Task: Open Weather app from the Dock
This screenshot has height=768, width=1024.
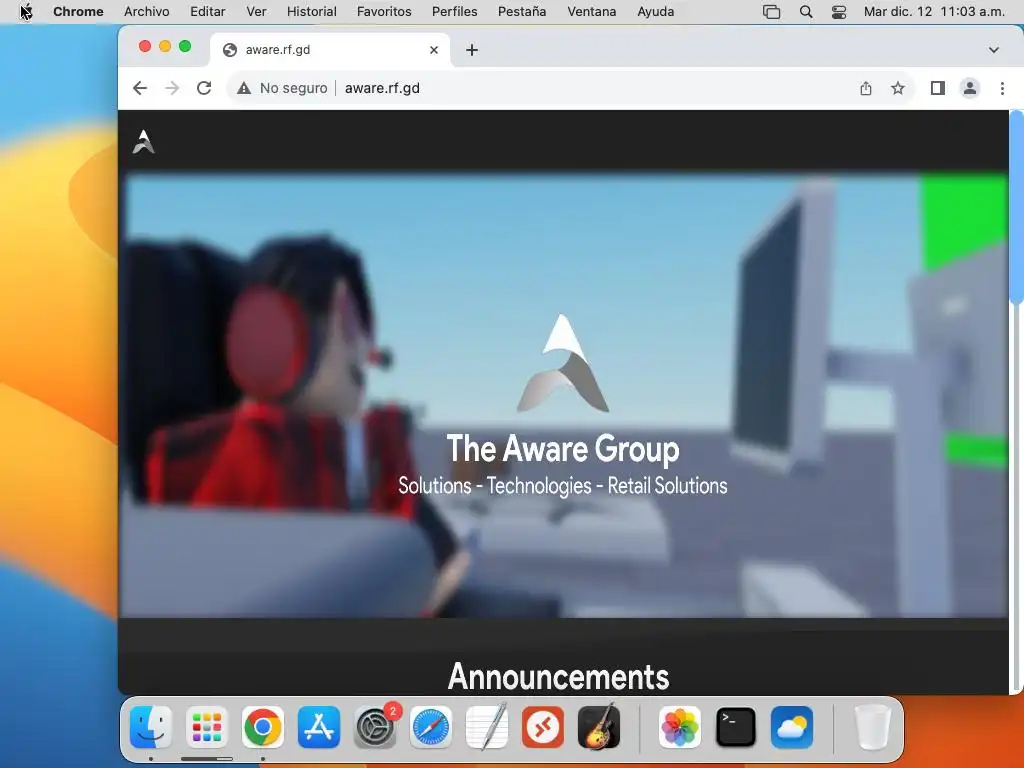Action: [x=792, y=727]
